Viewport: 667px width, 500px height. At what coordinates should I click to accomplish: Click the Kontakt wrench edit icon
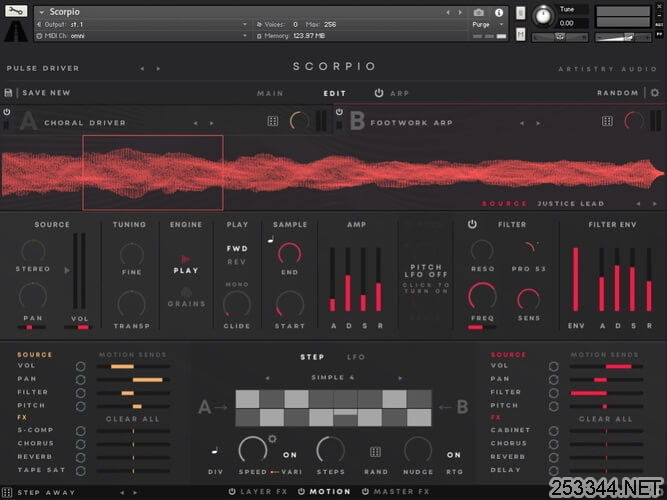coord(15,11)
